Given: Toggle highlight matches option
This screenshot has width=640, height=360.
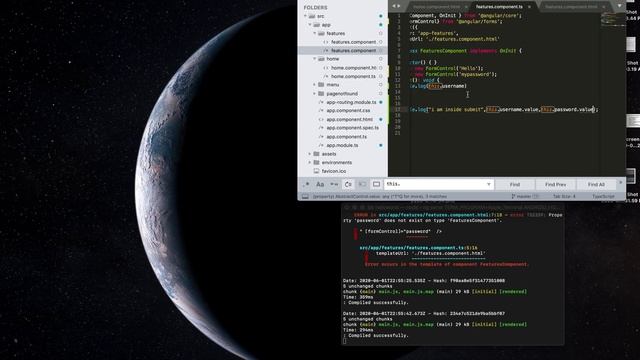Looking at the screenshot, I should (x=376, y=184).
